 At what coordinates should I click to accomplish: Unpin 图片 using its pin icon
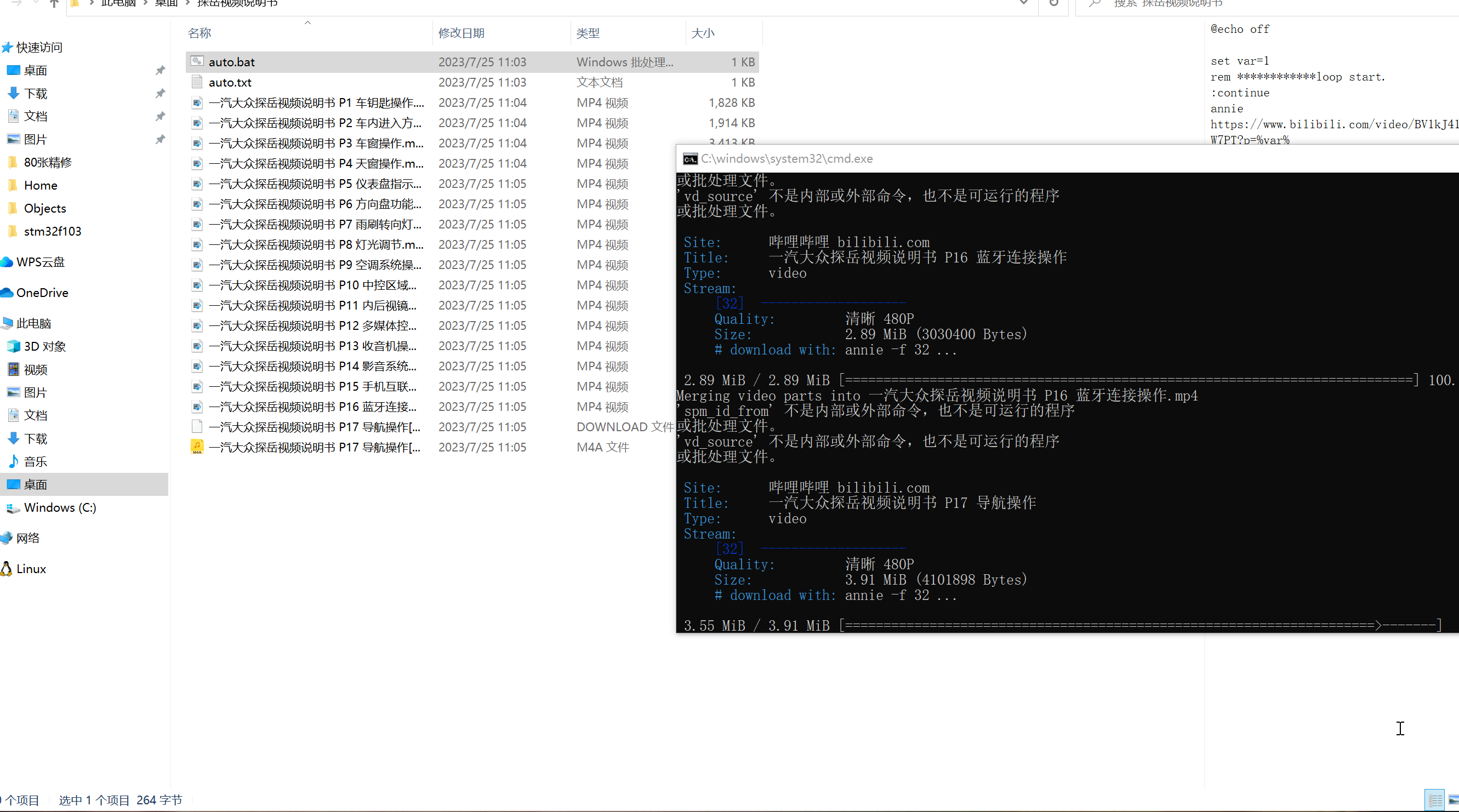click(160, 139)
